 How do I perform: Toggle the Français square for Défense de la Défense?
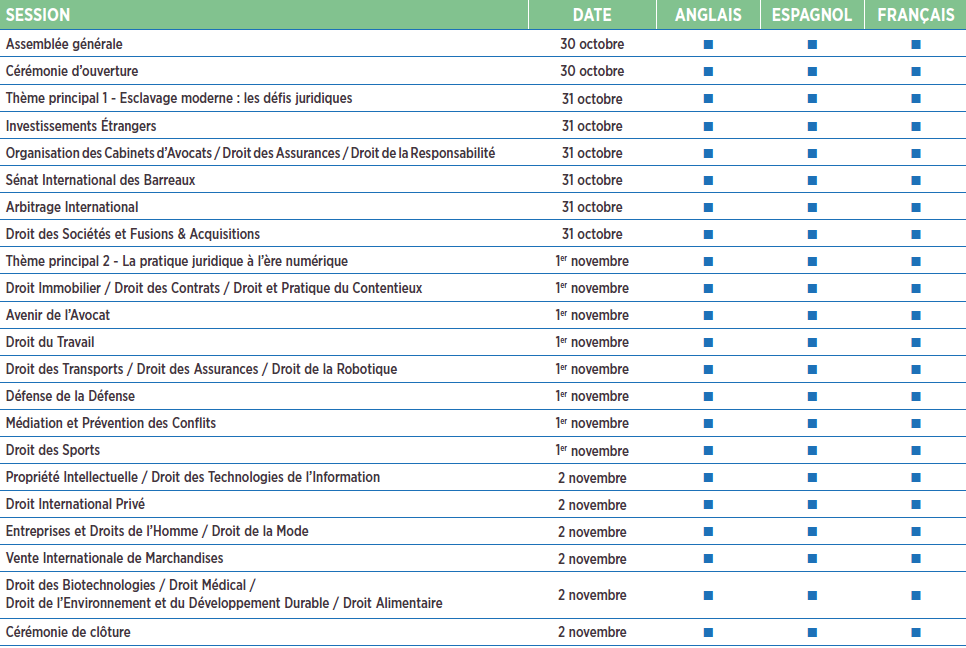(915, 396)
